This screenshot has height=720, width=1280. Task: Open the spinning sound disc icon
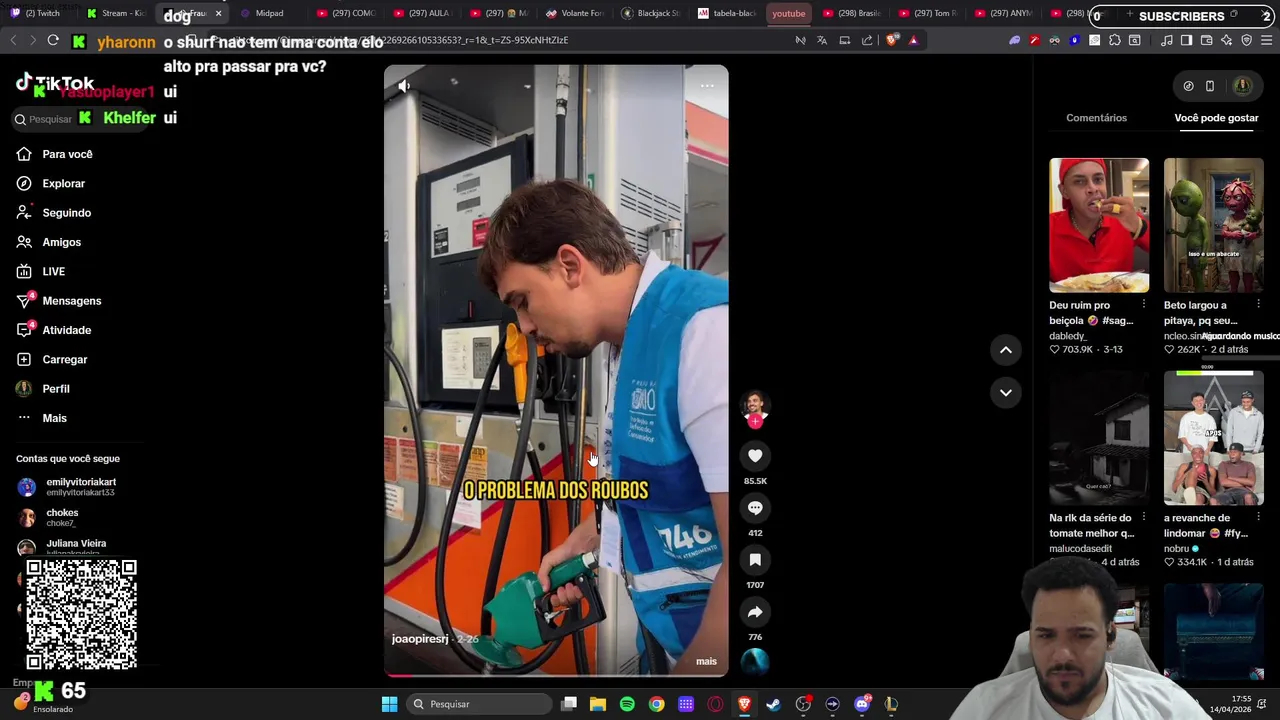[755, 661]
